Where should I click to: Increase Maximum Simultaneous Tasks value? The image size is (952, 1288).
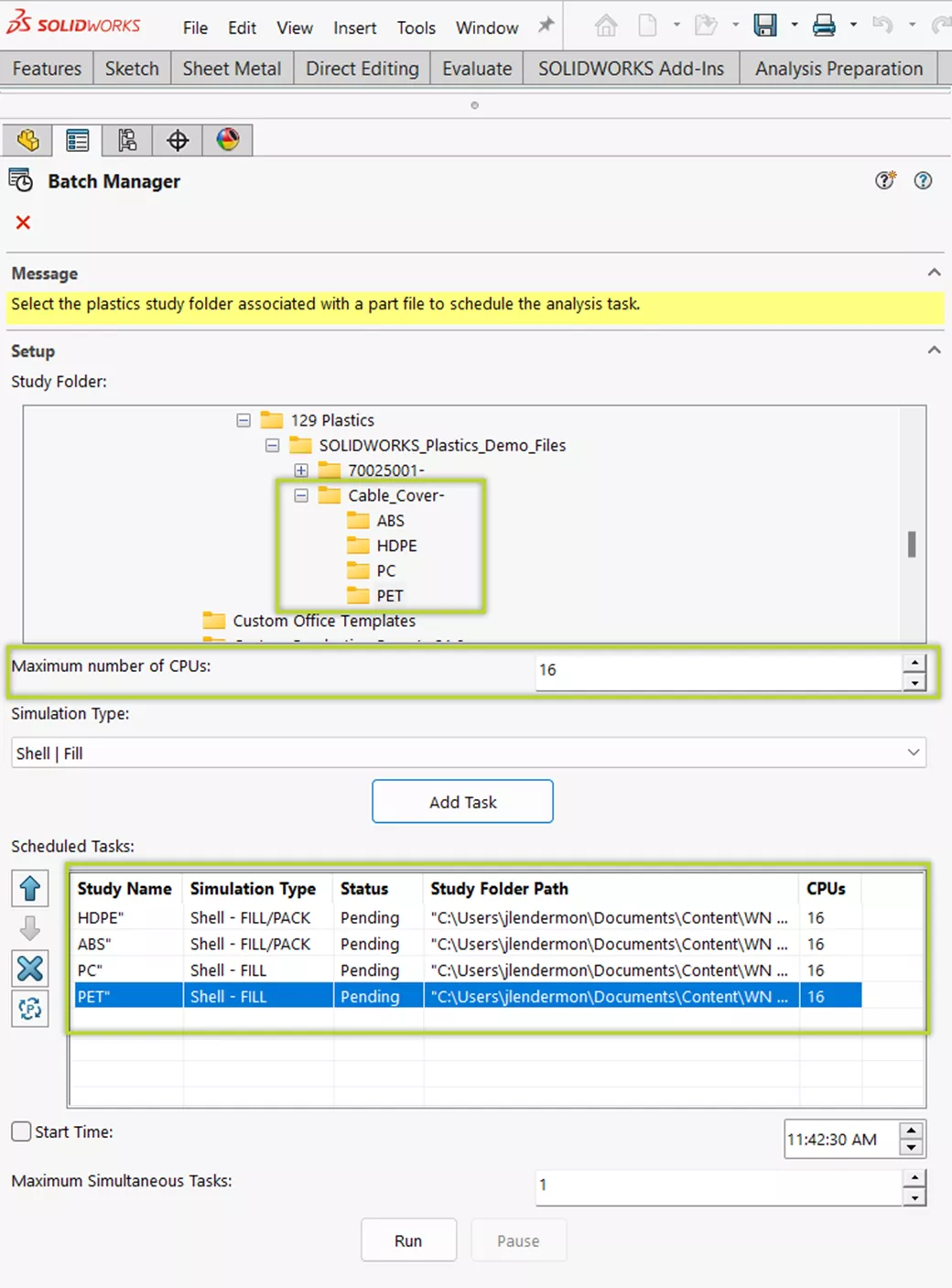click(x=914, y=1177)
